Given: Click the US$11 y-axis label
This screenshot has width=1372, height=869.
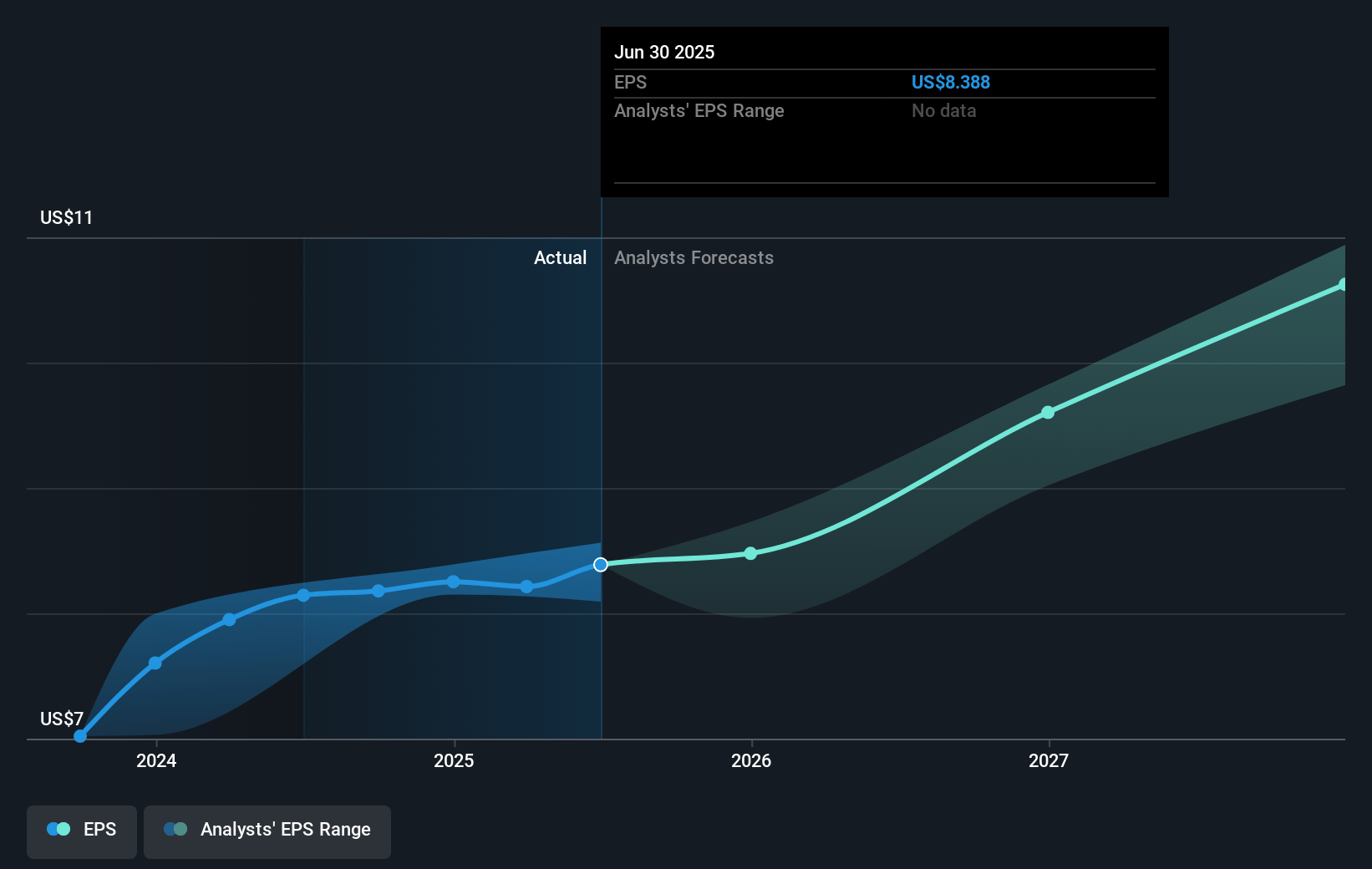Looking at the screenshot, I should click(67, 217).
